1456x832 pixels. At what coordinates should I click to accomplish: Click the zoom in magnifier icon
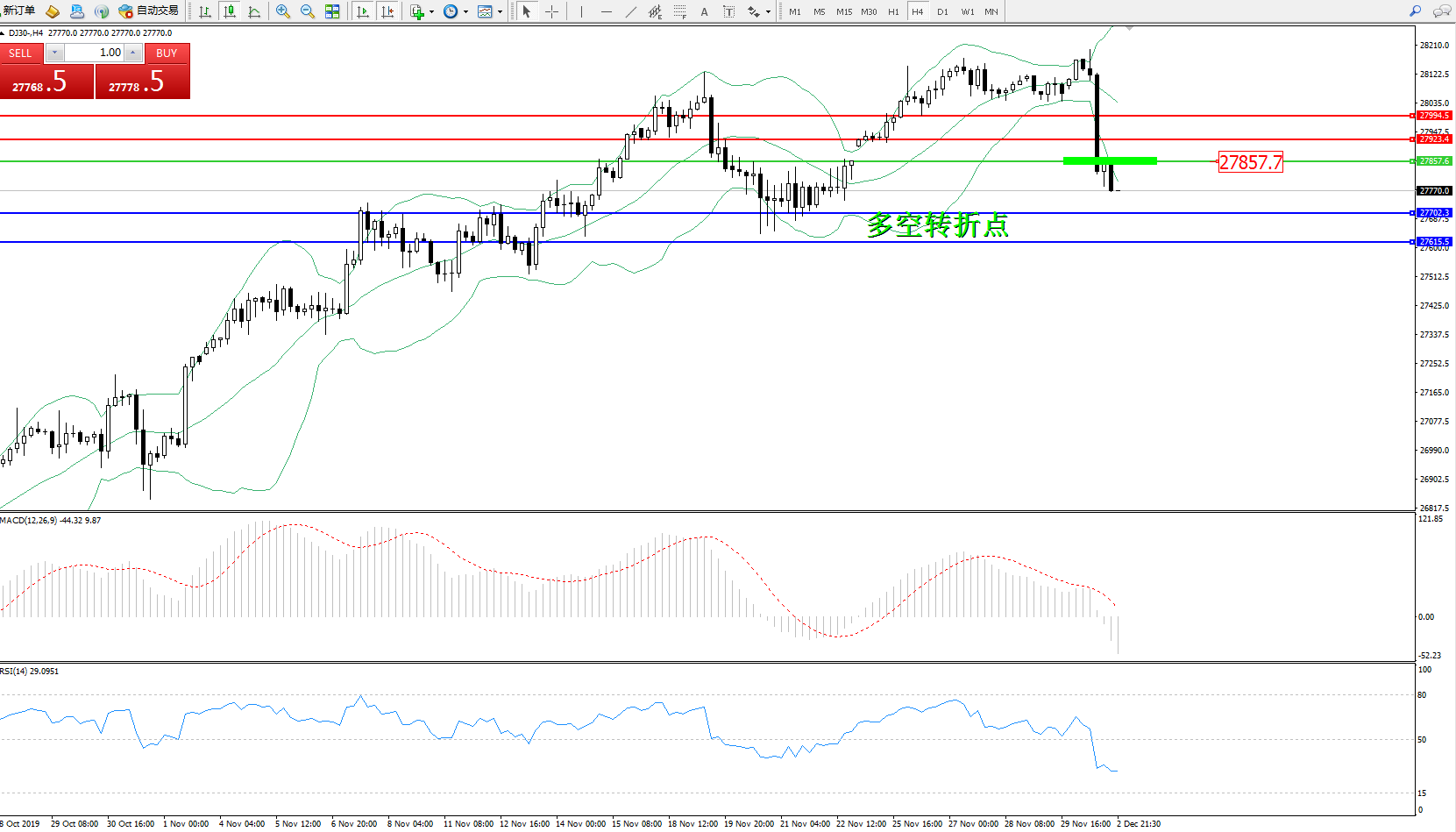(283, 11)
